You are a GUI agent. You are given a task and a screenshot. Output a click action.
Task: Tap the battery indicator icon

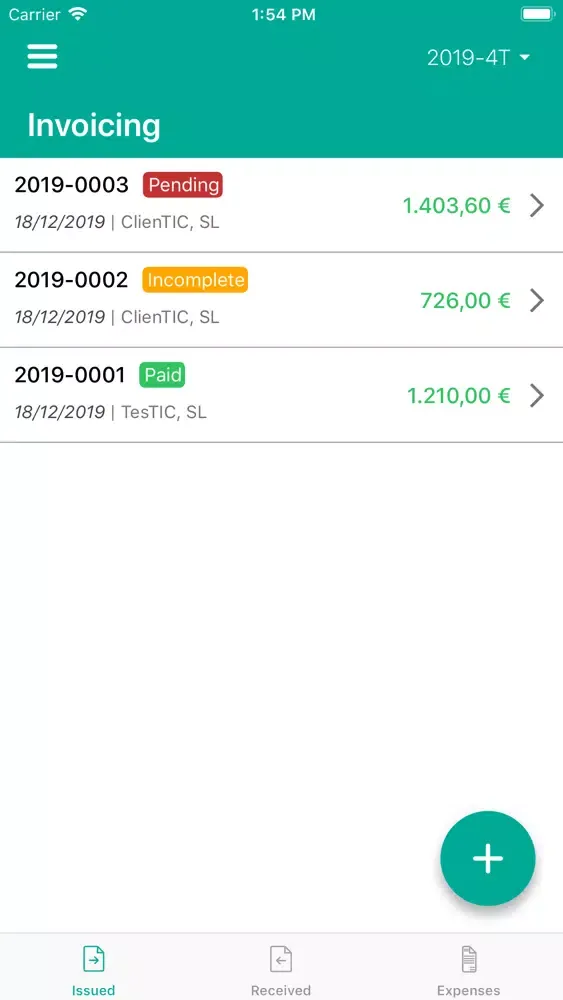point(537,14)
